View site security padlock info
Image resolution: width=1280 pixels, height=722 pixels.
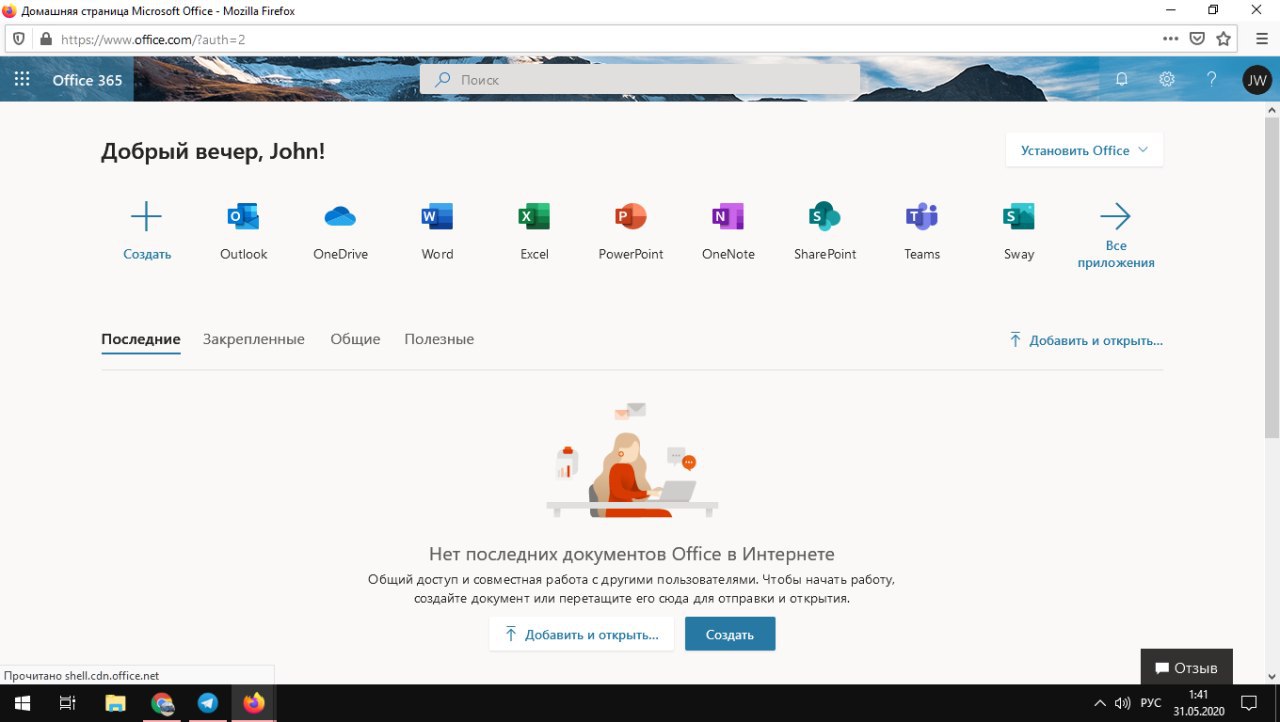coord(45,39)
